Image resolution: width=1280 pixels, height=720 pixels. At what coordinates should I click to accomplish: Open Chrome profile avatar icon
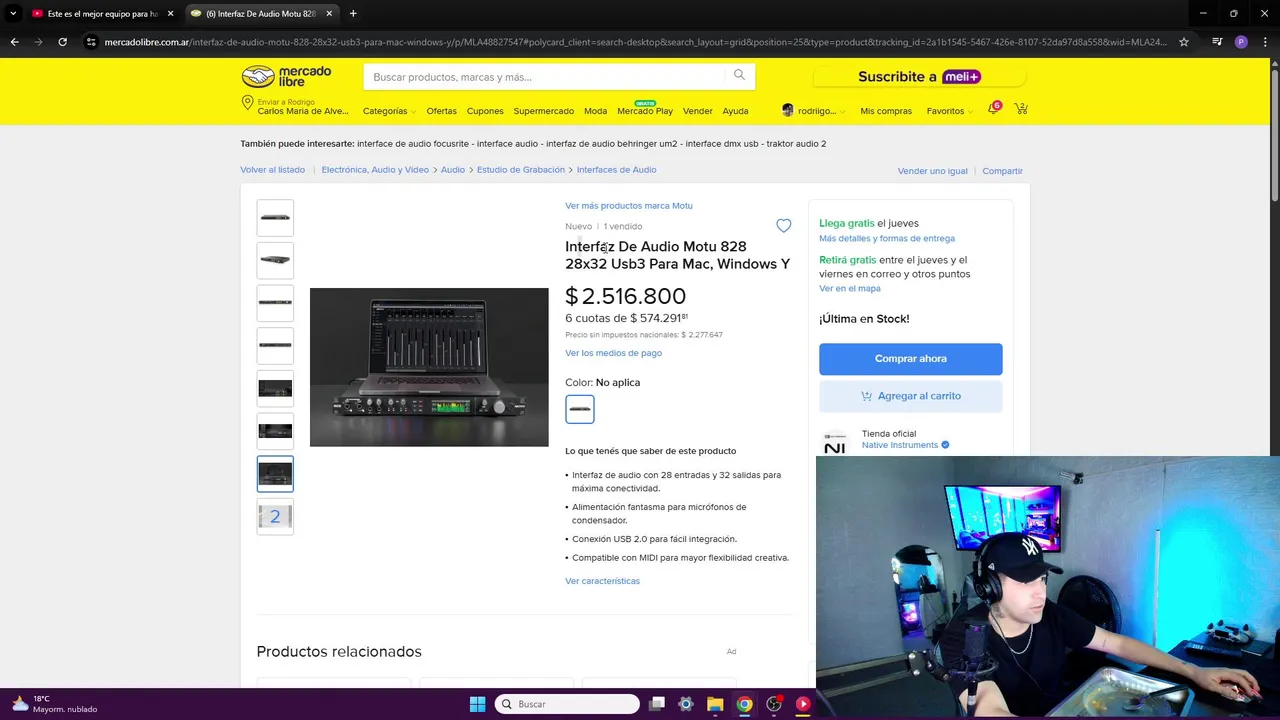[x=1241, y=42]
